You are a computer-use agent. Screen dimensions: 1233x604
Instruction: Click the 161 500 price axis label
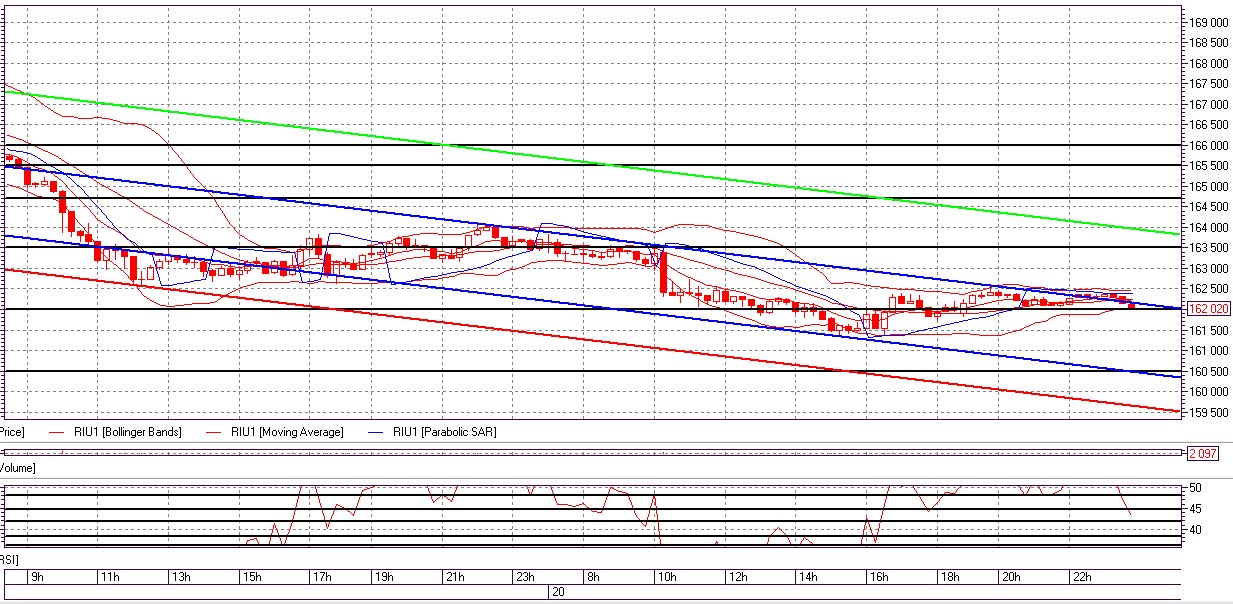[x=1210, y=330]
